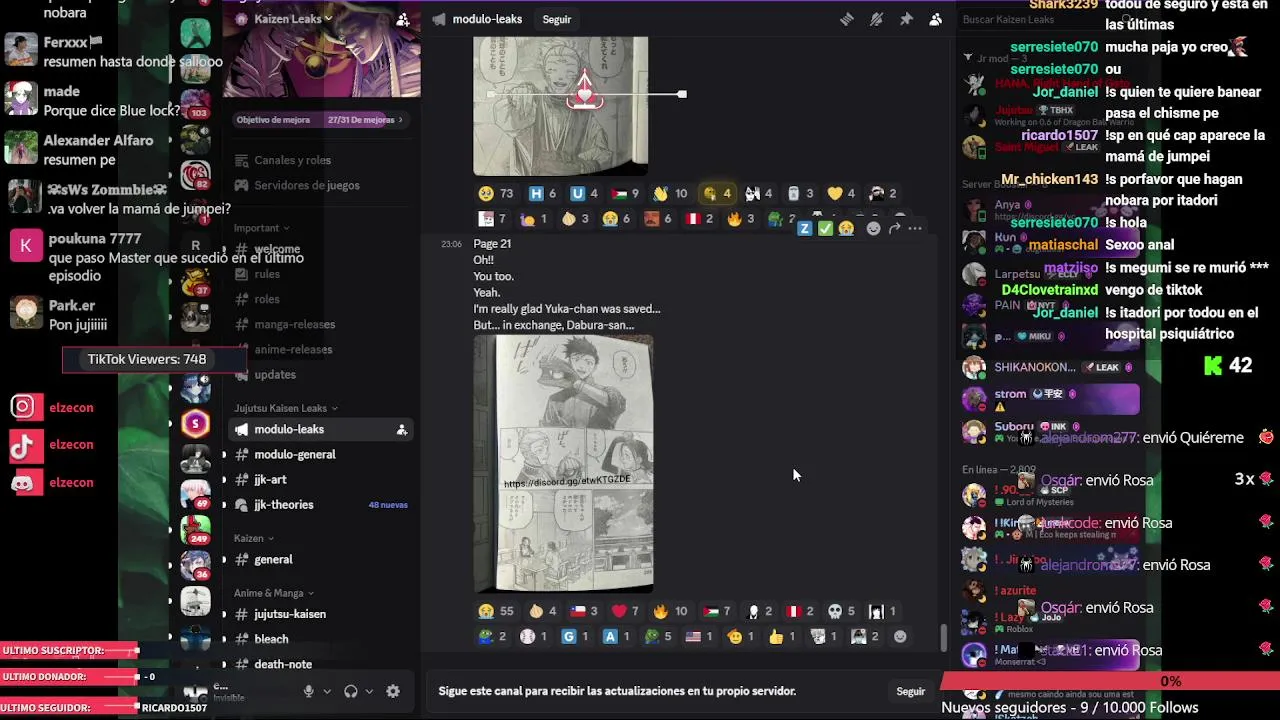Open headphone output options arrow
Screen dimensions: 1280x720
369,691
